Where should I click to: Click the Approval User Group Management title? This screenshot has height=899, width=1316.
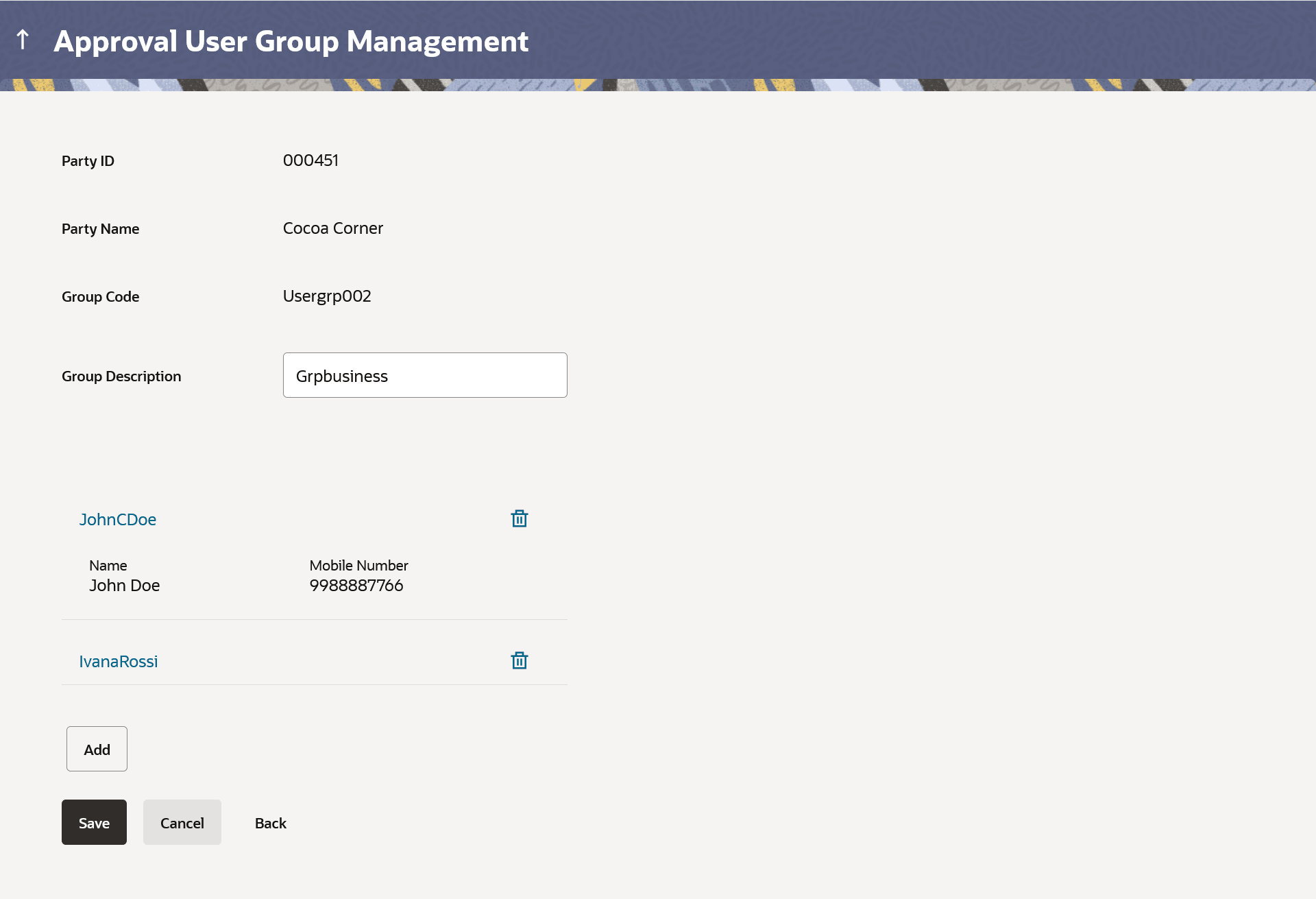[291, 41]
